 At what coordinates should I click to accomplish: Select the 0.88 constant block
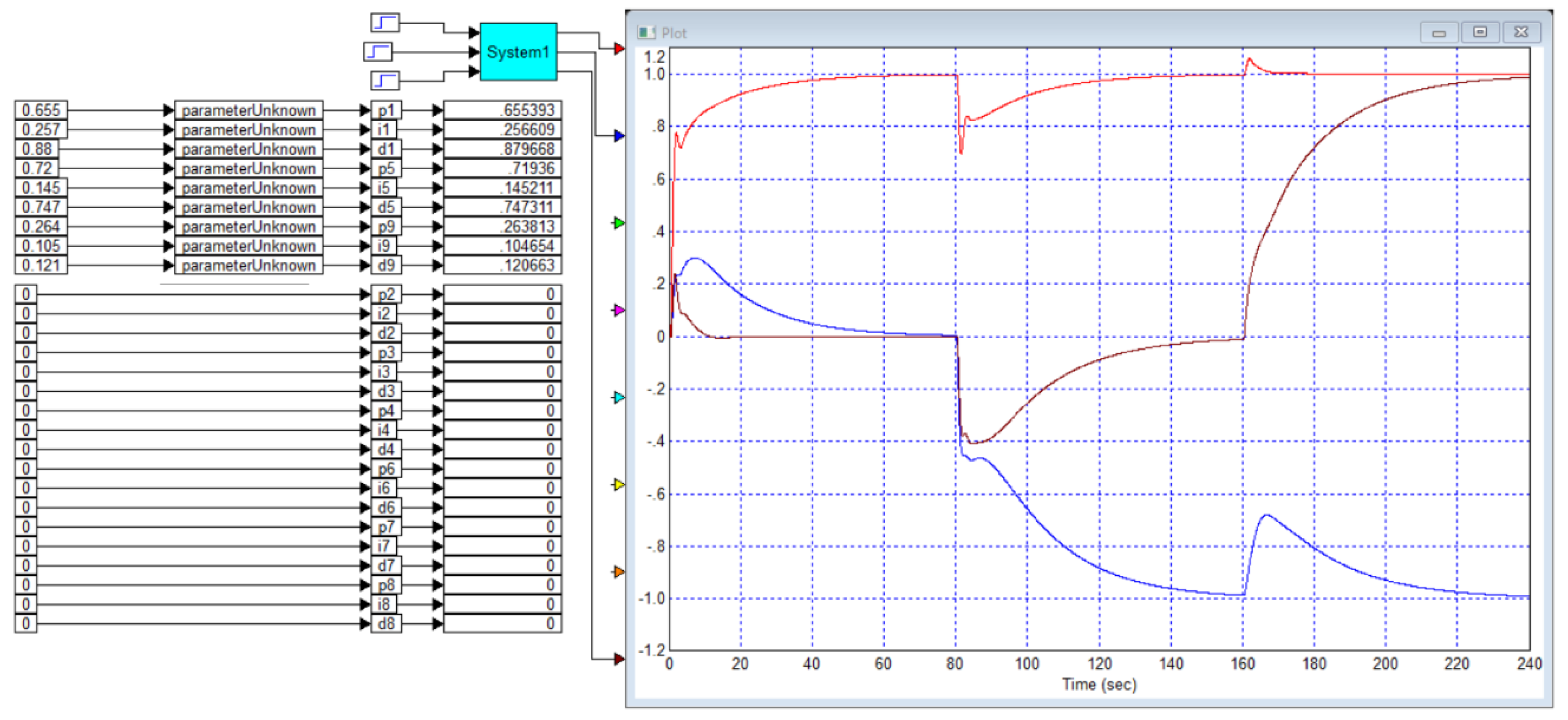36,149
